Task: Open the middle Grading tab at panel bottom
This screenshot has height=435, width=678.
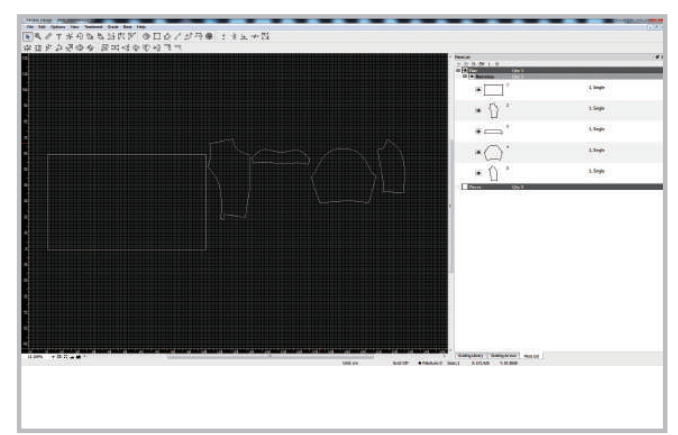Action: click(503, 356)
